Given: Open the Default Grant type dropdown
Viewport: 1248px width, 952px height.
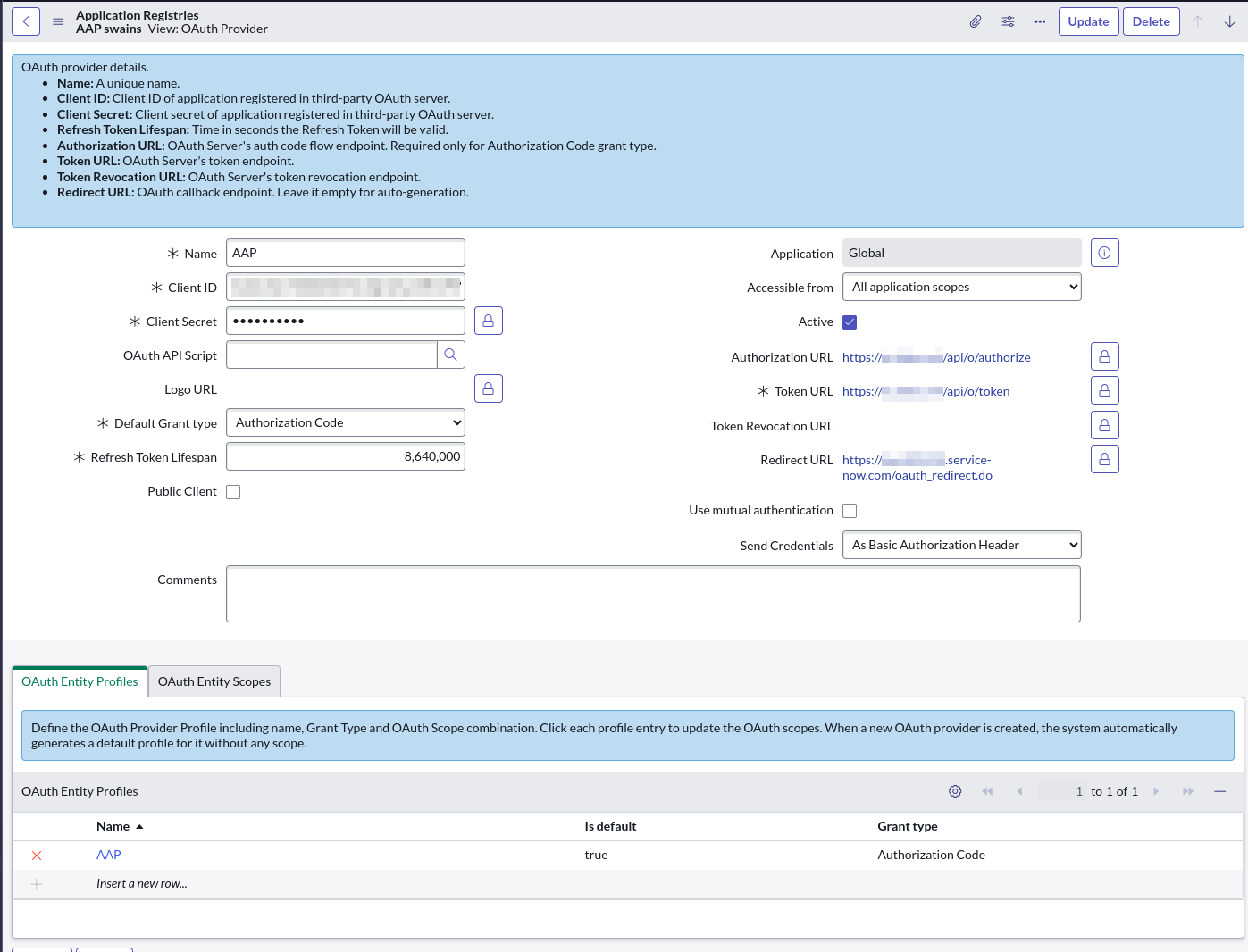Looking at the screenshot, I should click(x=346, y=422).
